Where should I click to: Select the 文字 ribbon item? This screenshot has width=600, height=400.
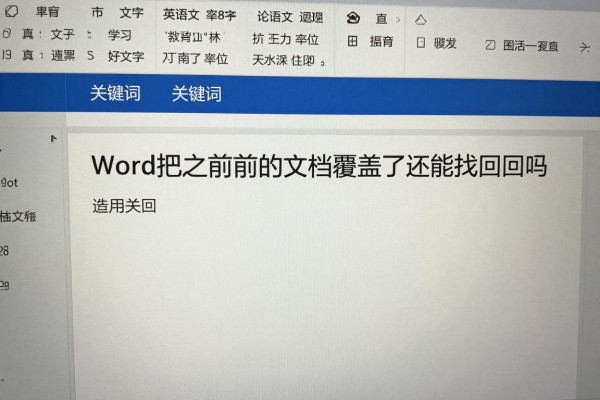coord(131,13)
